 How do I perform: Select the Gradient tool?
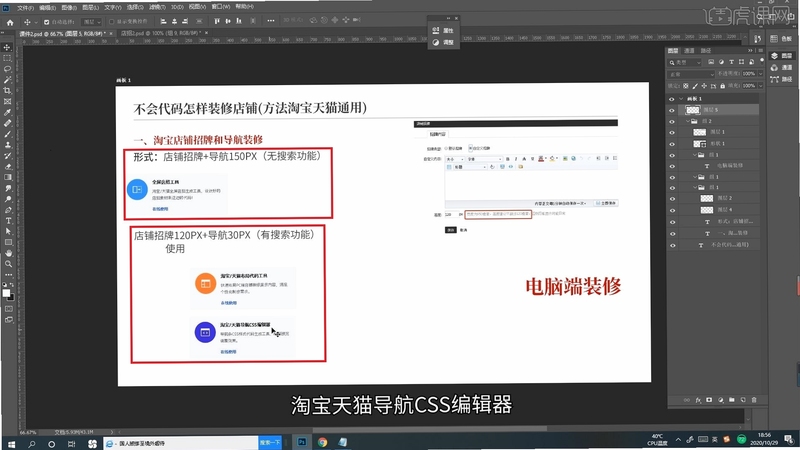click(x=7, y=177)
